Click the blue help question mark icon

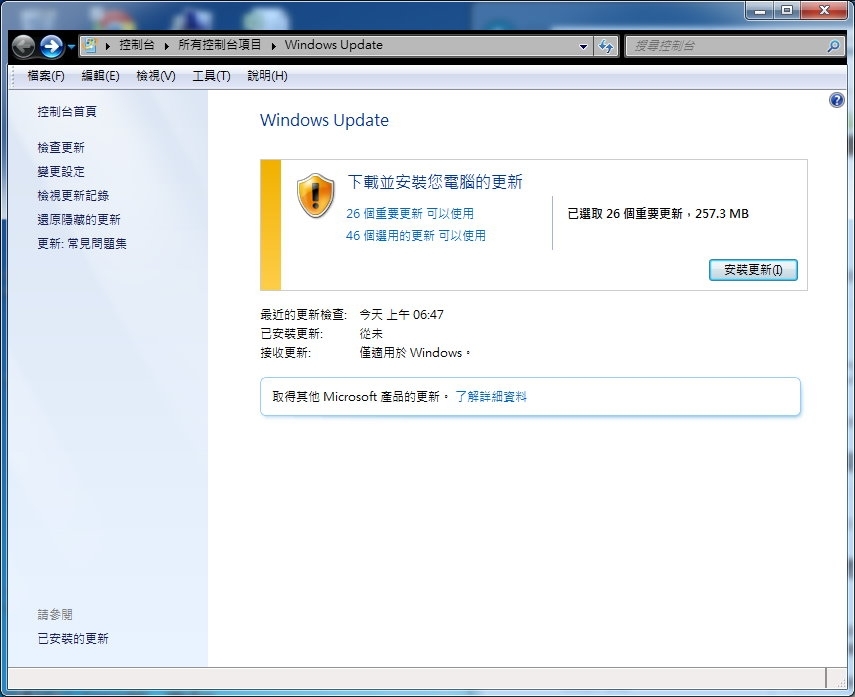tap(836, 100)
